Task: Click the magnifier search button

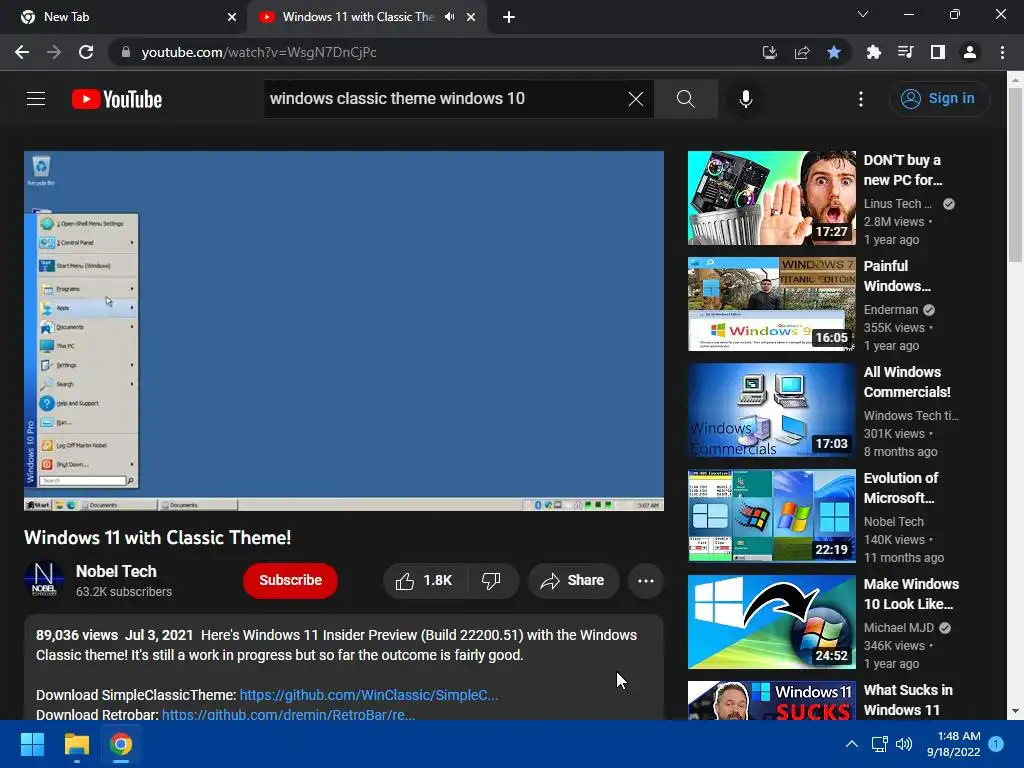Action: 686,99
